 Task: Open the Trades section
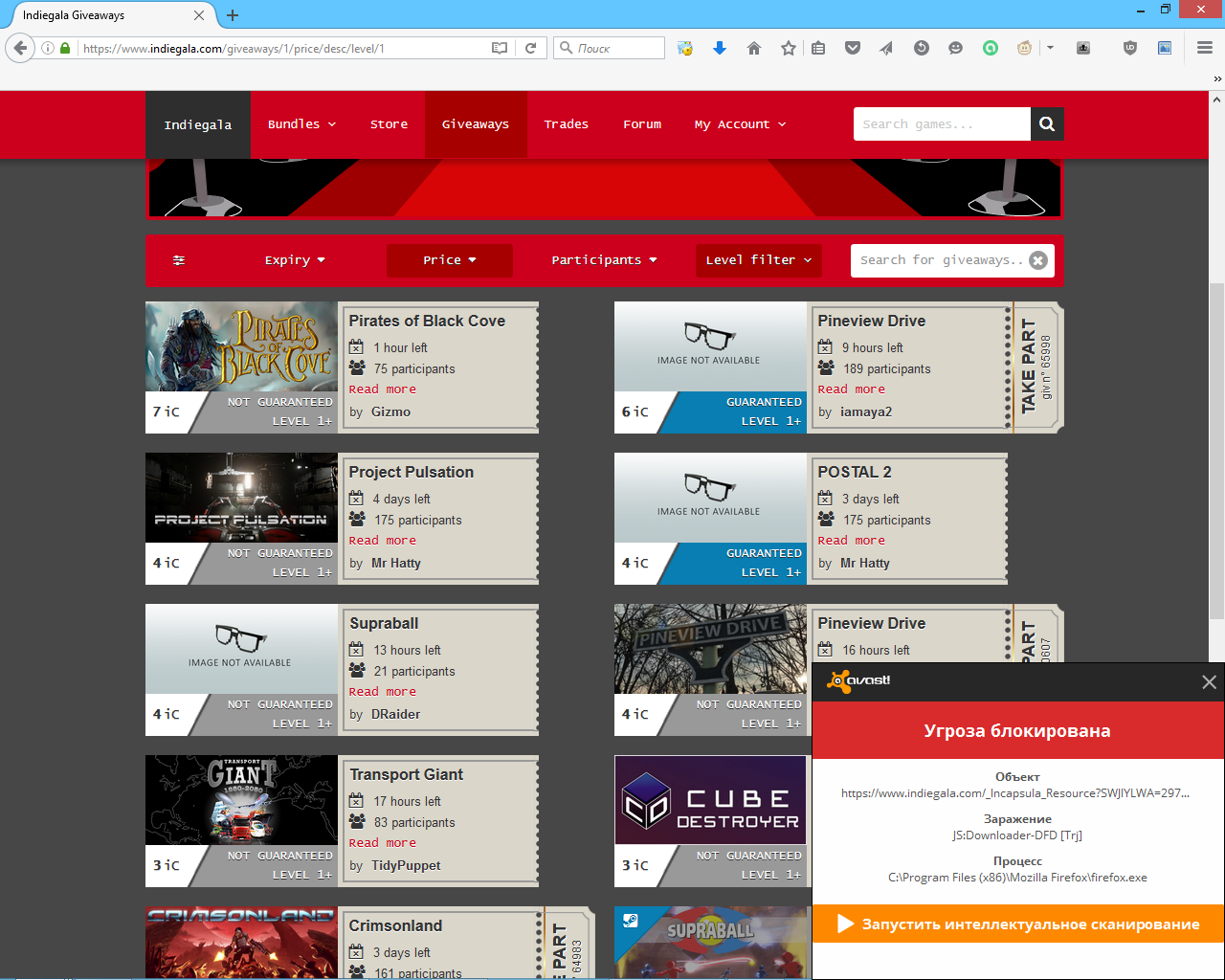click(x=567, y=124)
